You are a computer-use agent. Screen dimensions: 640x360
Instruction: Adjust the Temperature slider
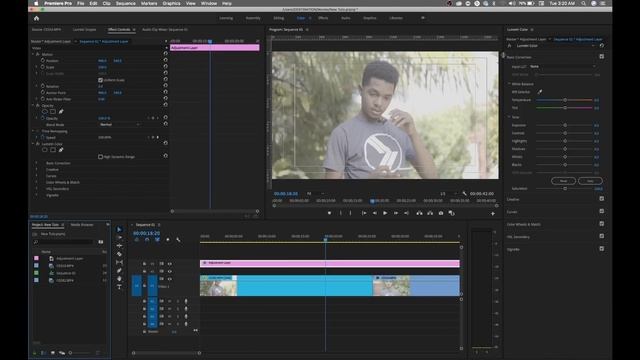564,100
